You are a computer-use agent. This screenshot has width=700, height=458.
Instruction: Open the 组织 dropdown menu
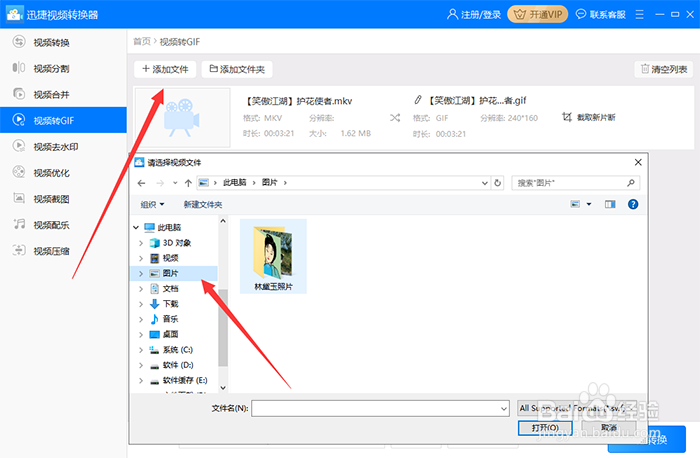152,204
